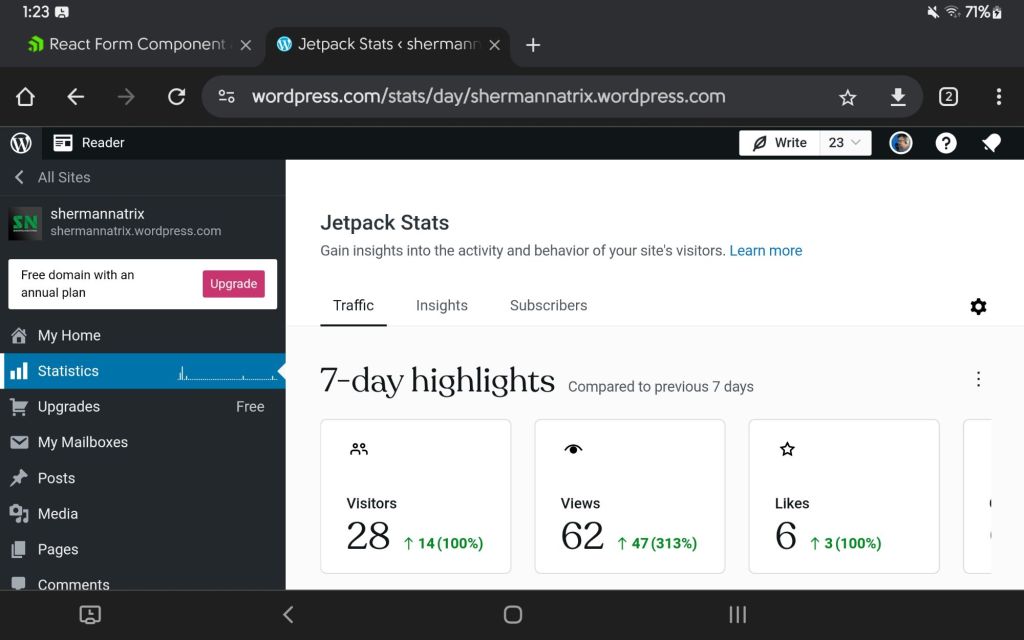Open the help question mark icon
The height and width of the screenshot is (640, 1024).
946,143
